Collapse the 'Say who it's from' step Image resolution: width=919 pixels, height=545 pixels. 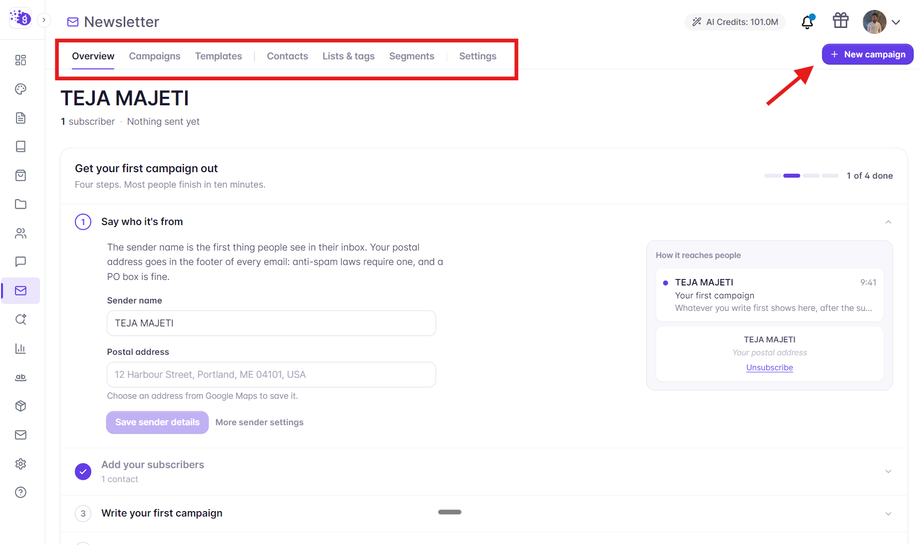point(888,222)
